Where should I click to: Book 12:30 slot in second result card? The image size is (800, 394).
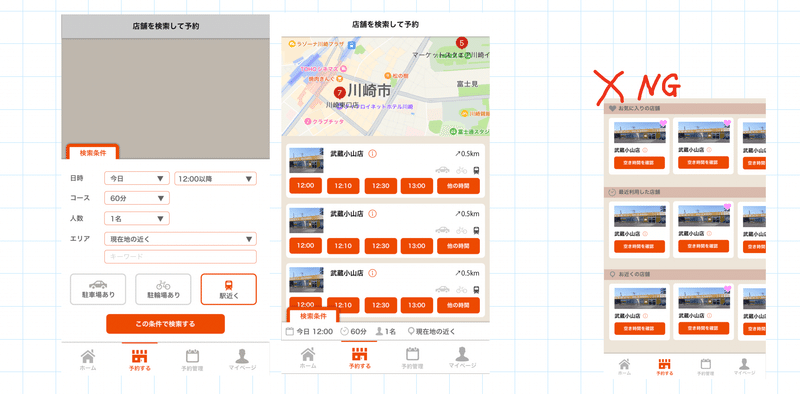(x=380, y=245)
